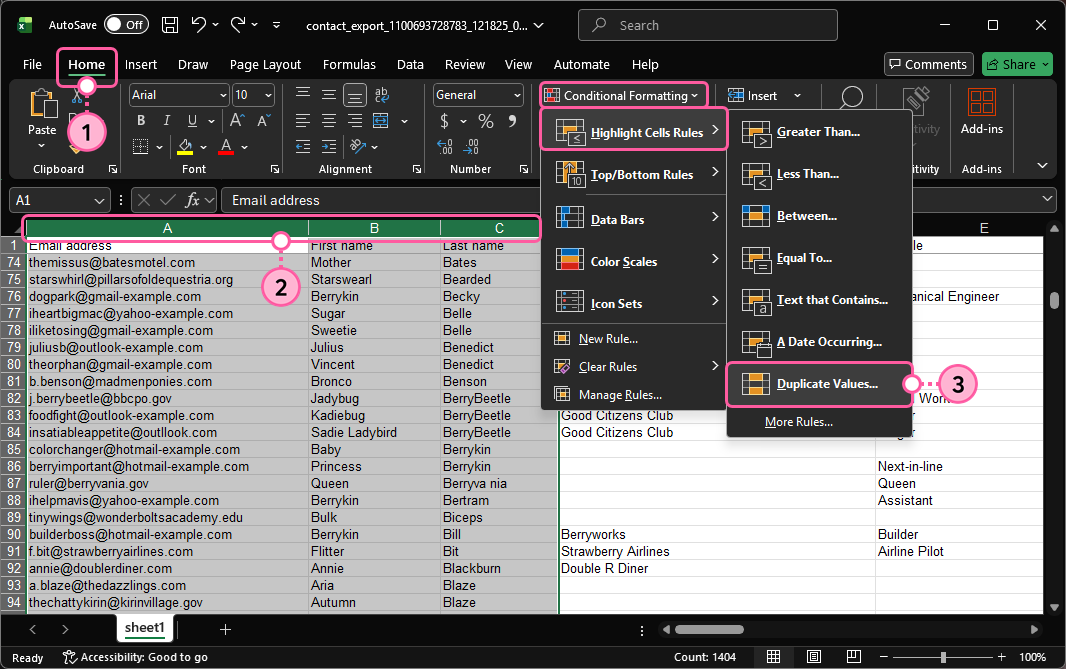Toggle bold formatting
Image resolution: width=1066 pixels, height=669 pixels.
click(x=140, y=119)
